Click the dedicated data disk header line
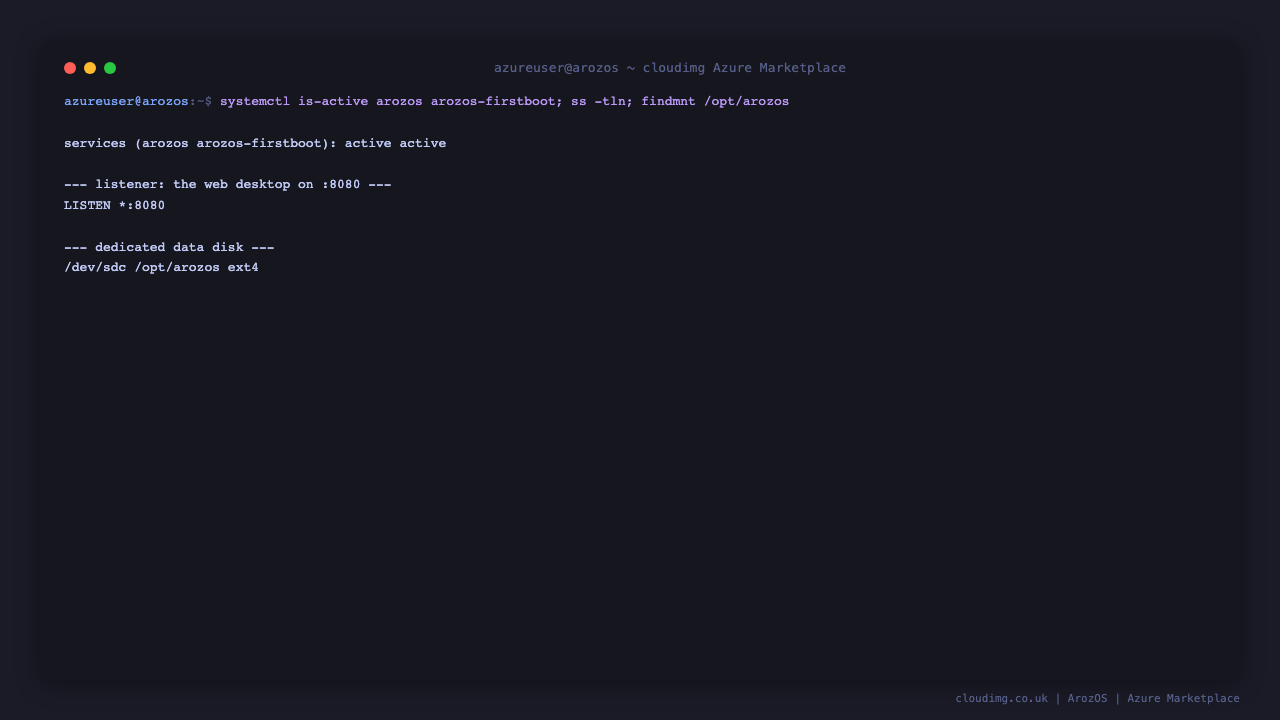 169,247
